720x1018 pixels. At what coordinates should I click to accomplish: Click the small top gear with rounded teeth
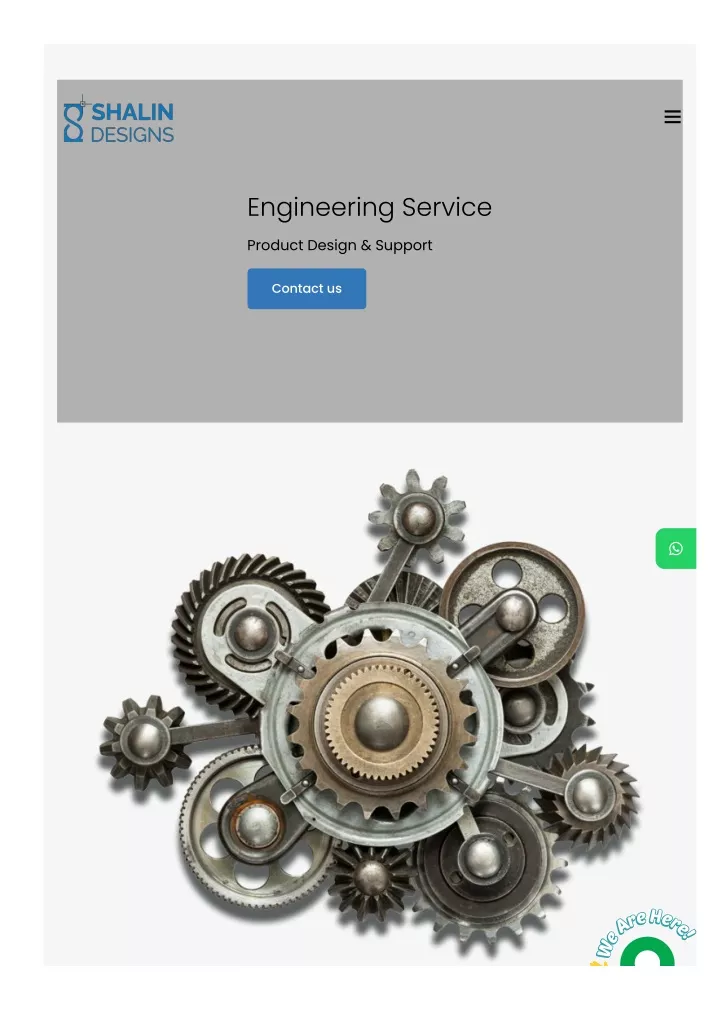417,515
